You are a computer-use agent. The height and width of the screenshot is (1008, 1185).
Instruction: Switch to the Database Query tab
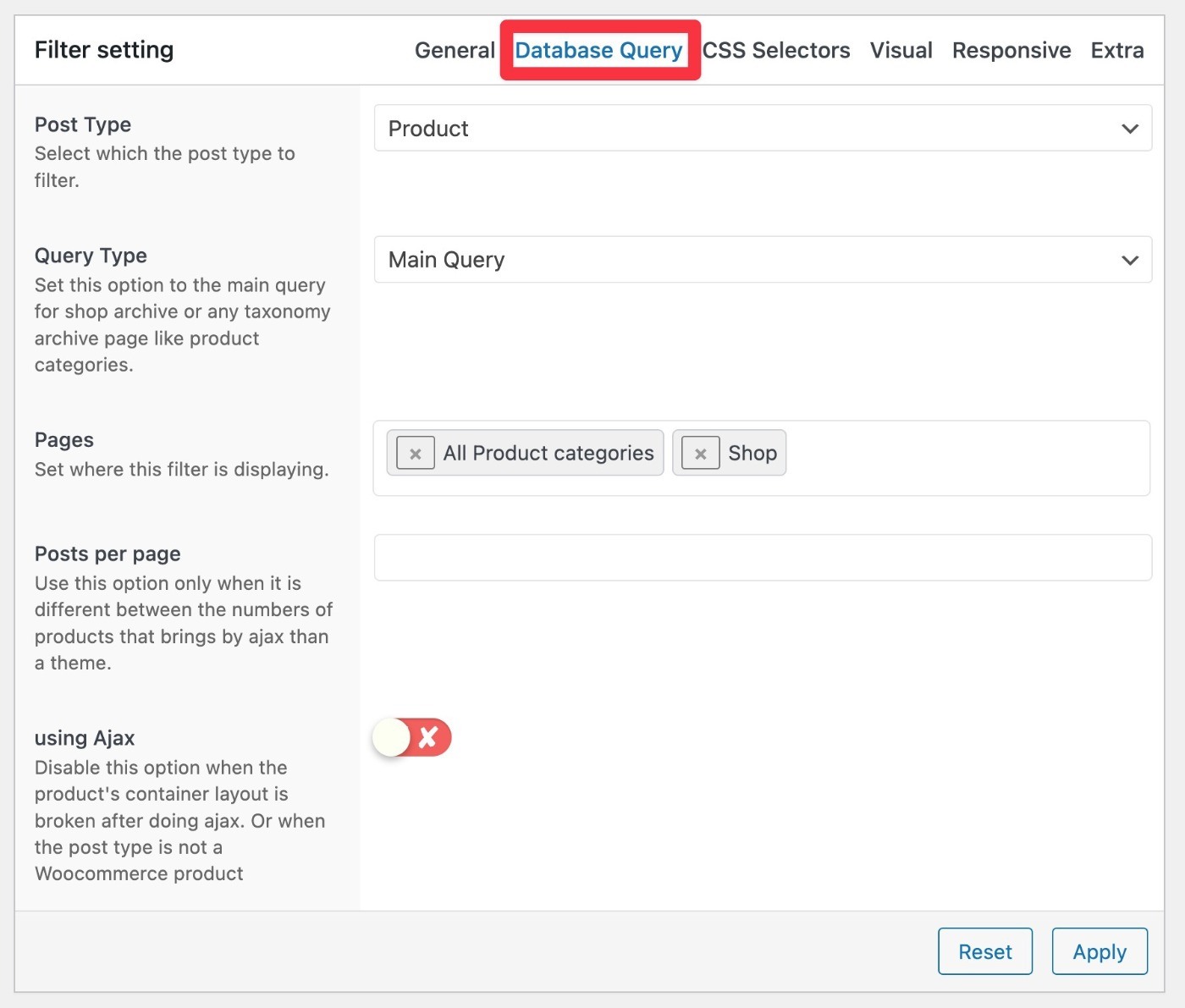click(598, 51)
